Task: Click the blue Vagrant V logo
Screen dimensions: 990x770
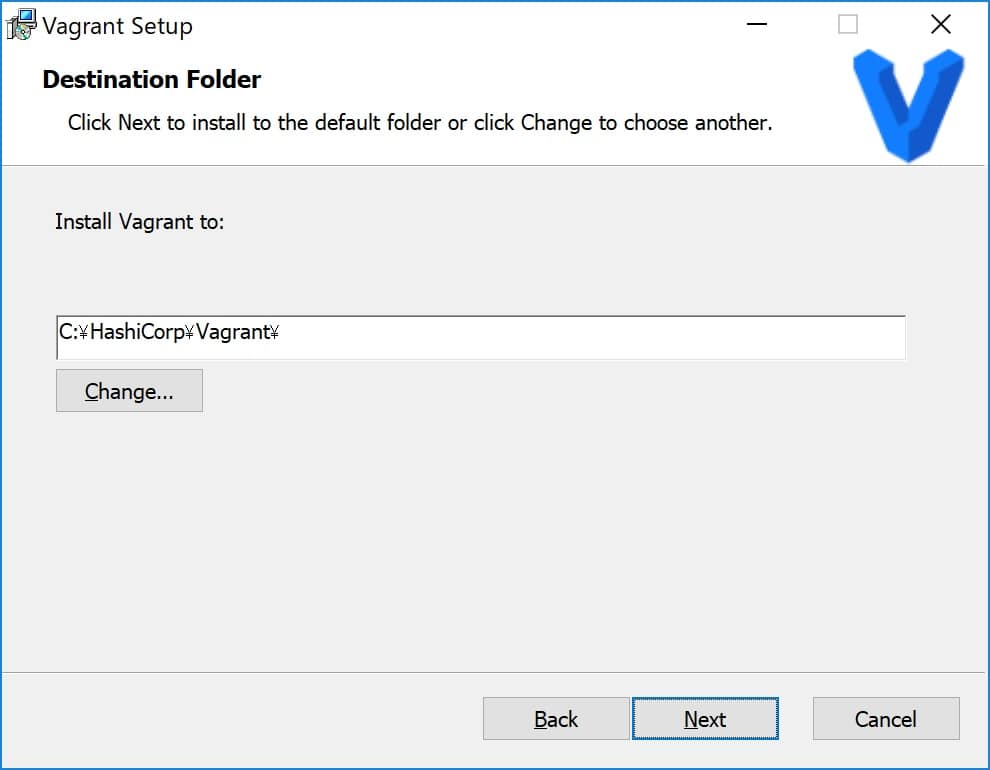Action: pos(908,105)
